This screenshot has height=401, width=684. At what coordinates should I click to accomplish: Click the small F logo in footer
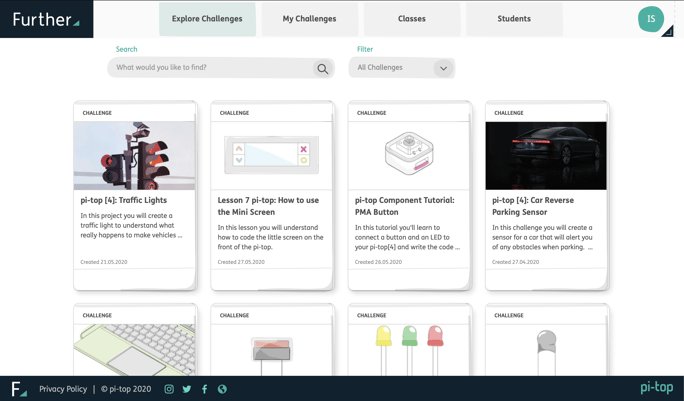pos(19,389)
